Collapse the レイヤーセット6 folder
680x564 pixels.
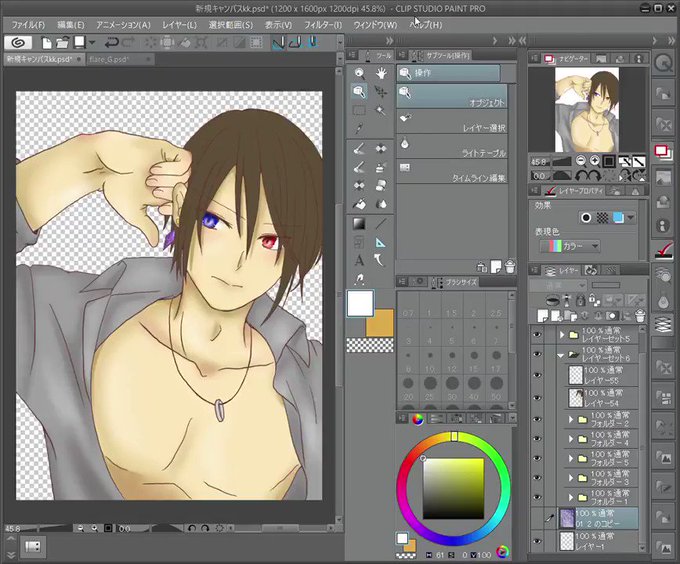pos(561,355)
